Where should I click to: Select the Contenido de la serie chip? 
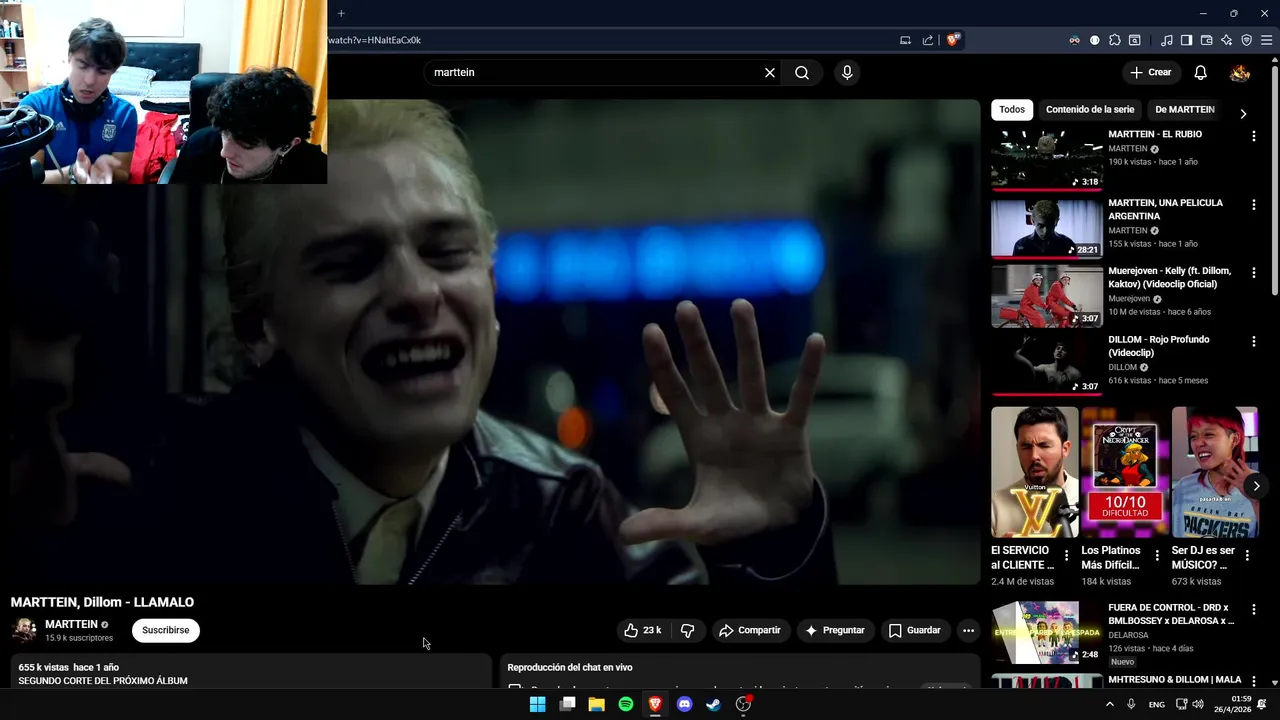pyautogui.click(x=1090, y=110)
